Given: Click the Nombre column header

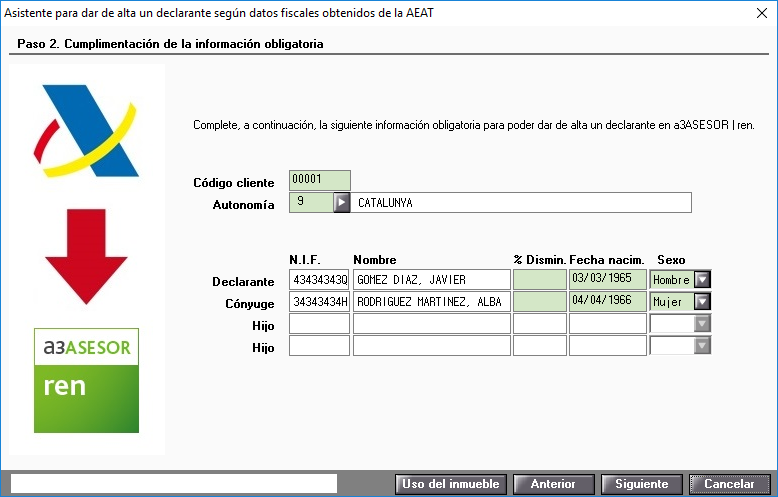Looking at the screenshot, I should pos(375,260).
